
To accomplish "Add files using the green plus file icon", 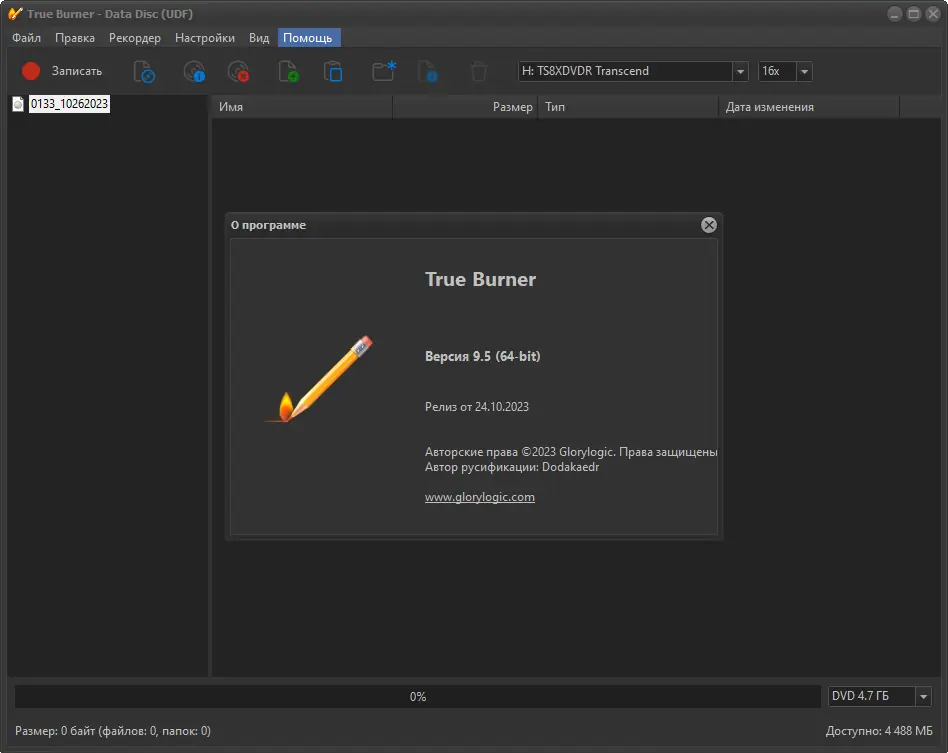I will click(288, 71).
